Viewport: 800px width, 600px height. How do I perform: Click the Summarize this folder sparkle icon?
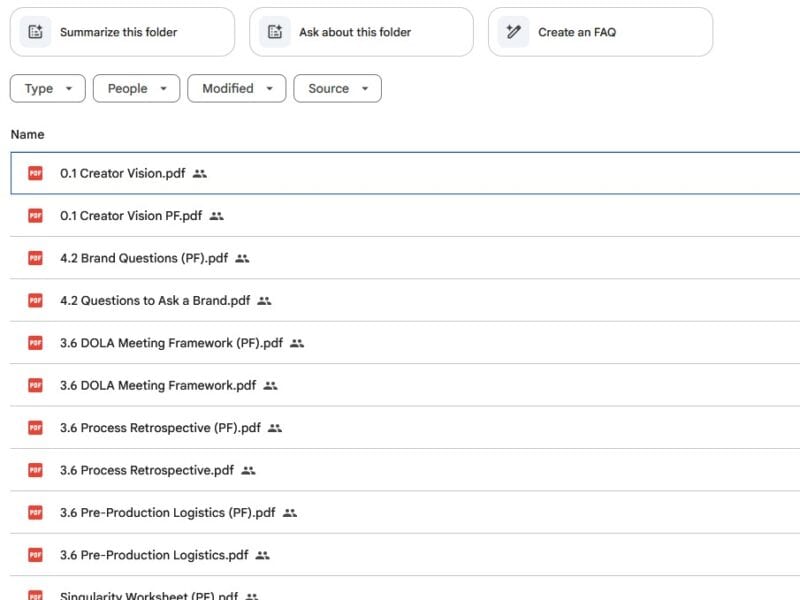pos(35,32)
